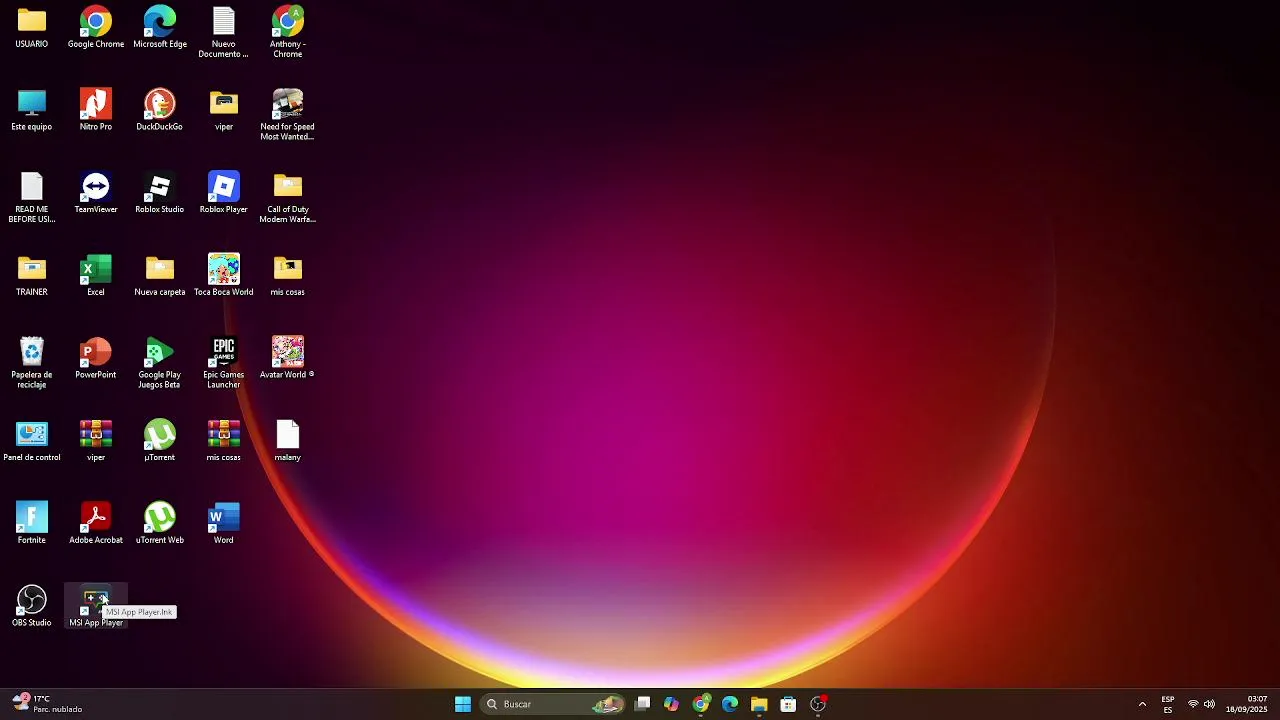The height and width of the screenshot is (720, 1280).
Task: Select the Call of Duty Modern Warfare folder
Action: (x=288, y=198)
